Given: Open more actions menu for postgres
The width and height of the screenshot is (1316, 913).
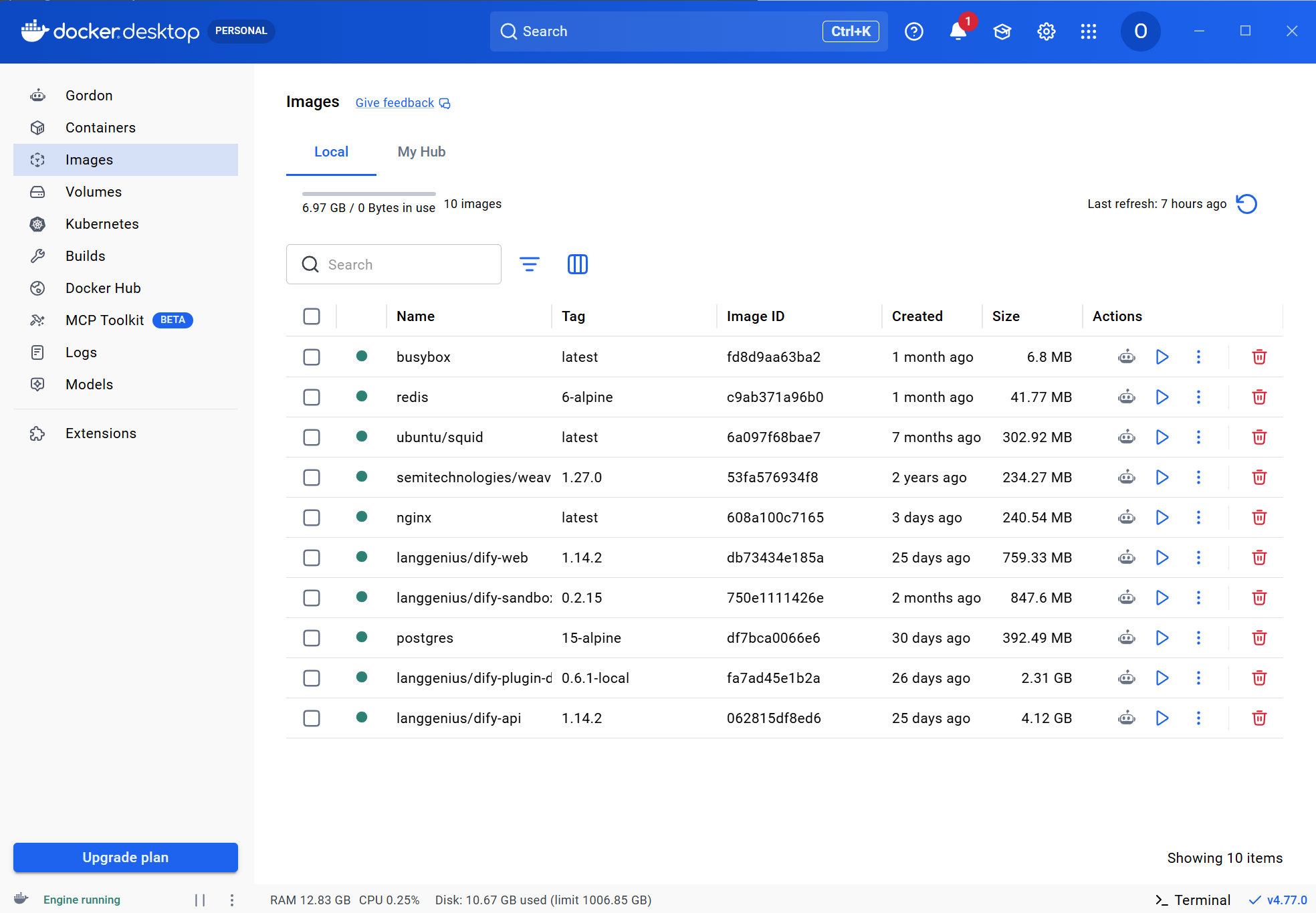Looking at the screenshot, I should [1198, 637].
